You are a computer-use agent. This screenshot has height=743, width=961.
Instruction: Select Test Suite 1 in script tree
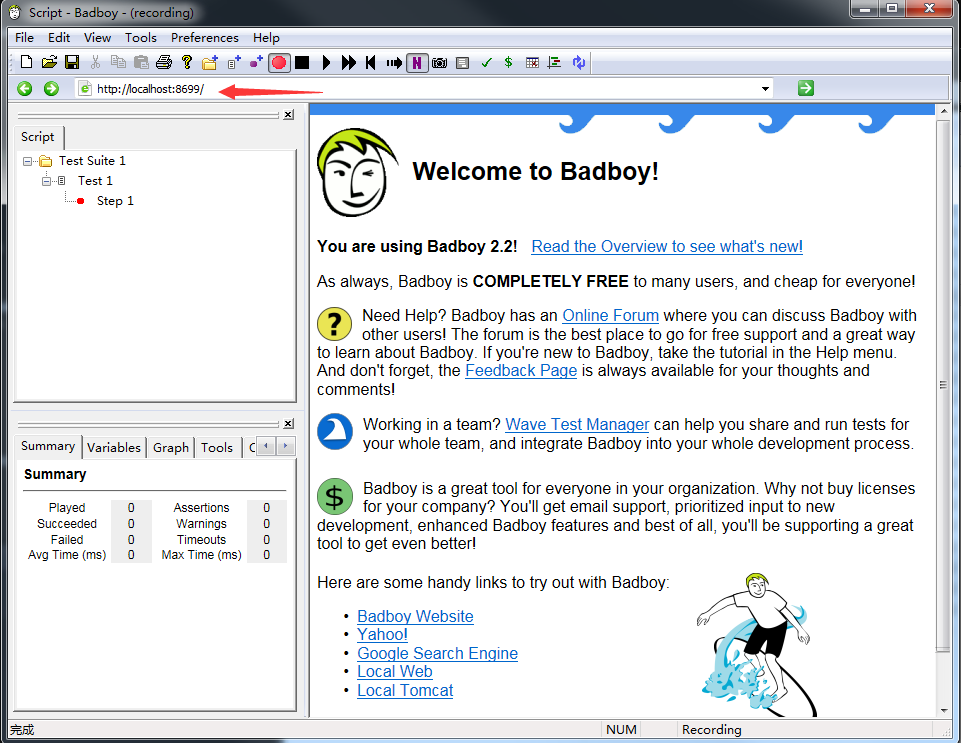92,161
